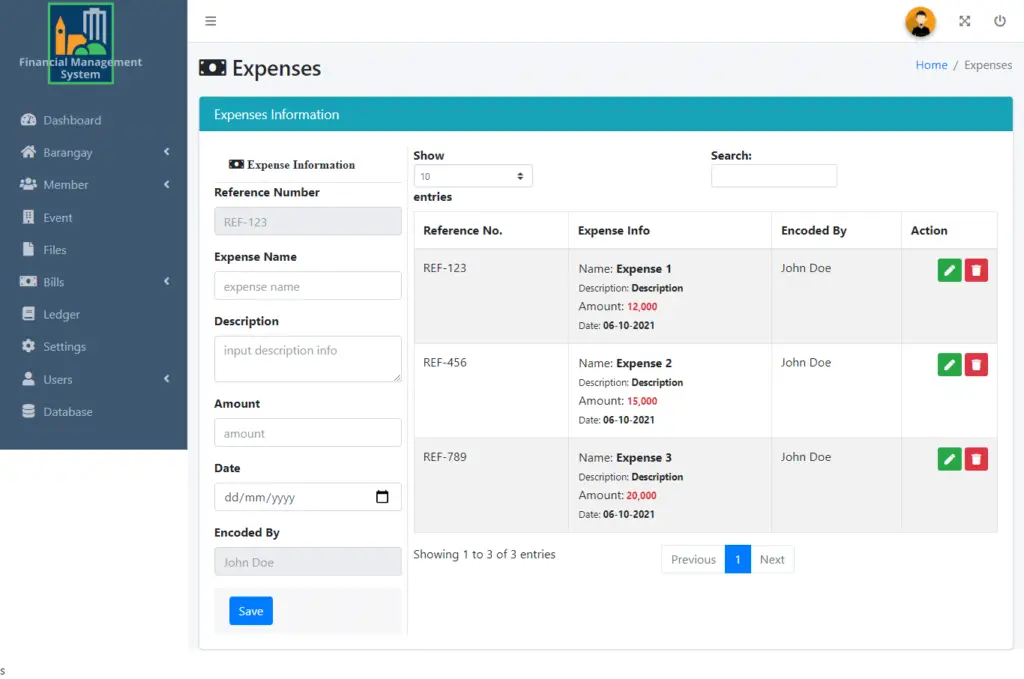Open calendar picker in the Date field
This screenshot has height=679, width=1024.
coord(383,496)
